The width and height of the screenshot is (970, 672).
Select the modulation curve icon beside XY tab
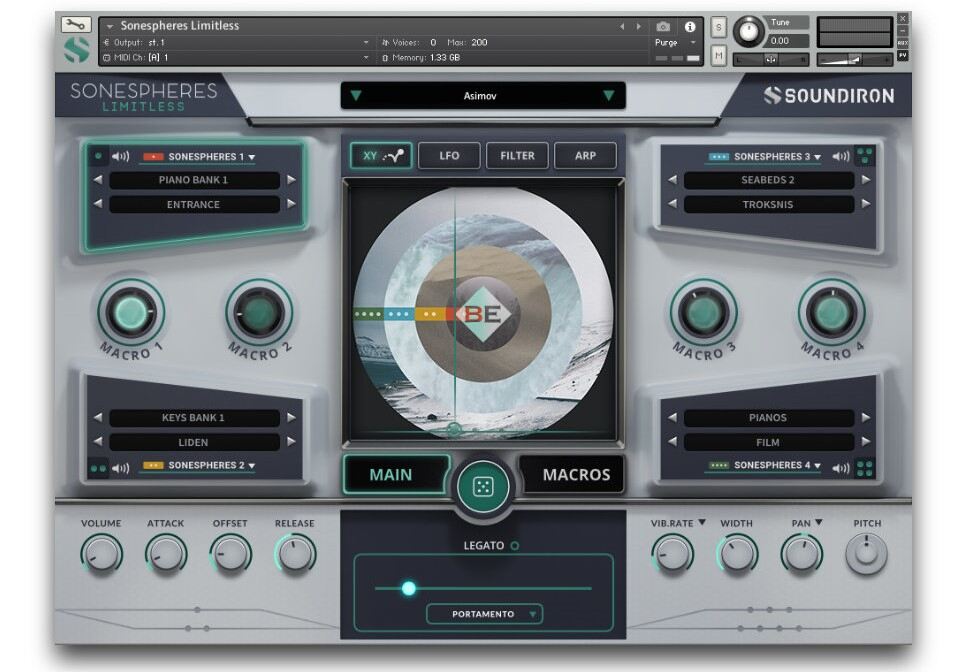(x=395, y=156)
